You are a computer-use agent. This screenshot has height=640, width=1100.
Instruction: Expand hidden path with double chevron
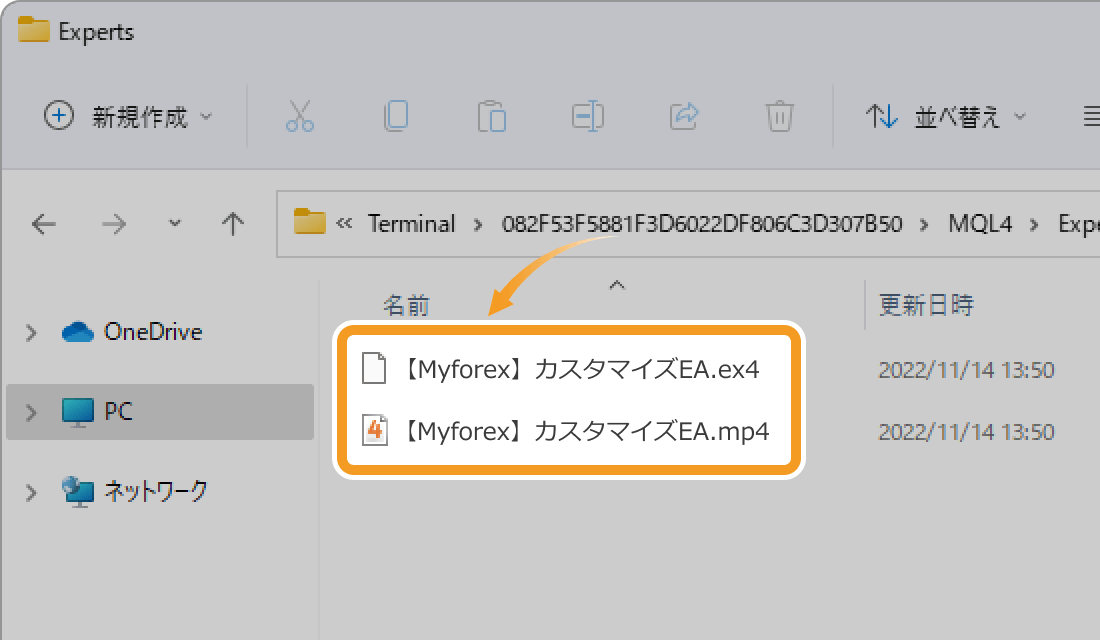tap(344, 224)
